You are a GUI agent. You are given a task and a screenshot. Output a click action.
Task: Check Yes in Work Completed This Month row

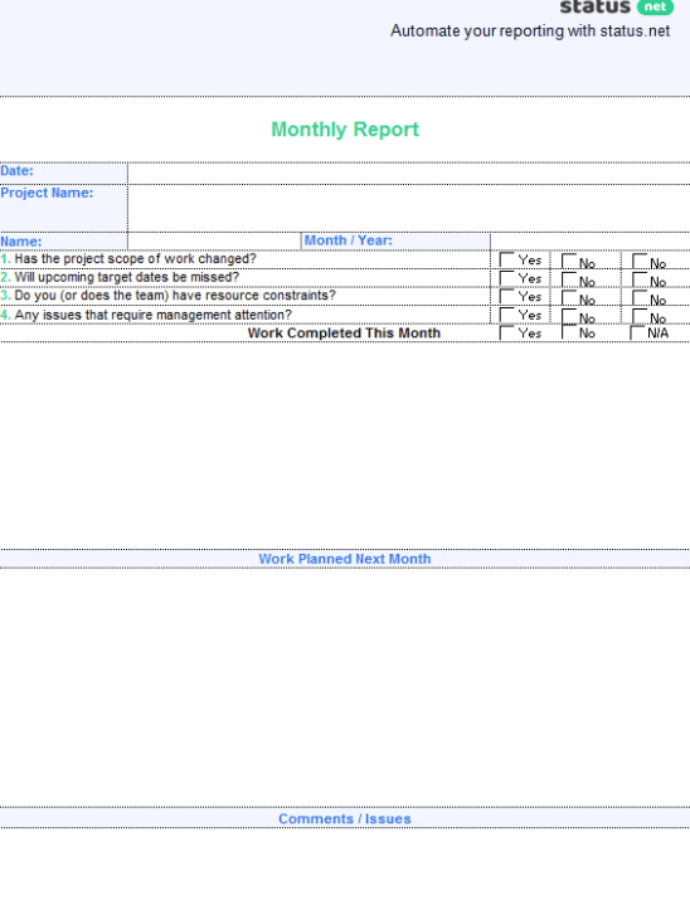[507, 333]
